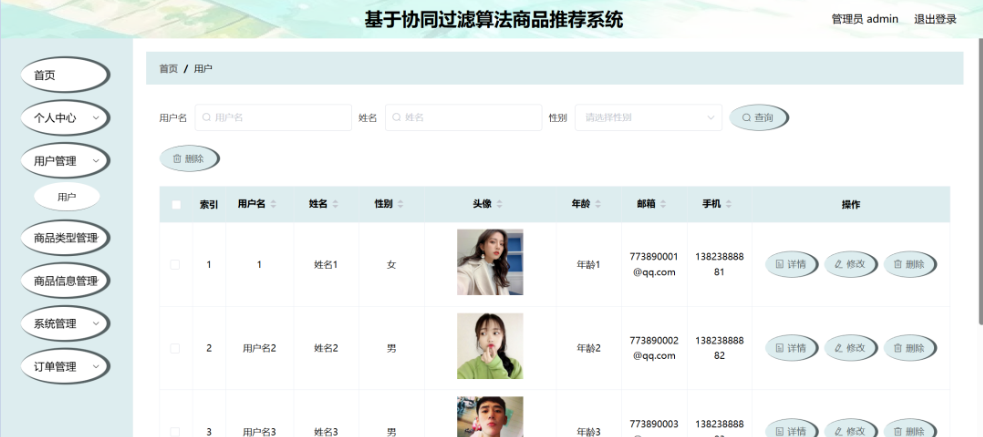Image resolution: width=983 pixels, height=437 pixels.
Task: Focus the 姓名 search input
Action: tap(463, 117)
